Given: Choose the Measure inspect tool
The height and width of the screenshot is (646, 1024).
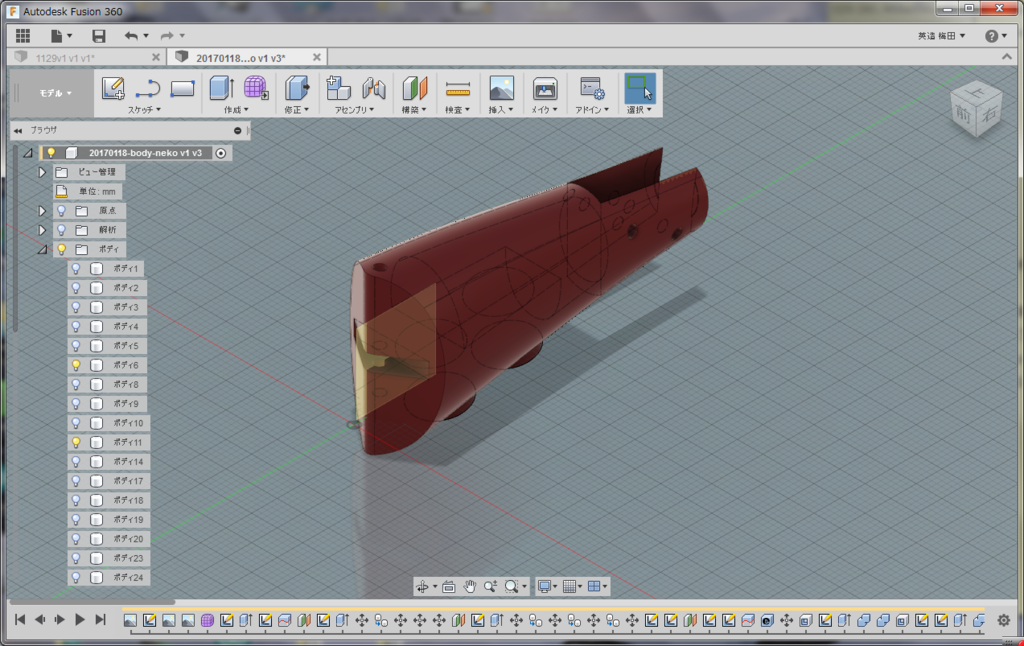Looking at the screenshot, I should click(458, 88).
